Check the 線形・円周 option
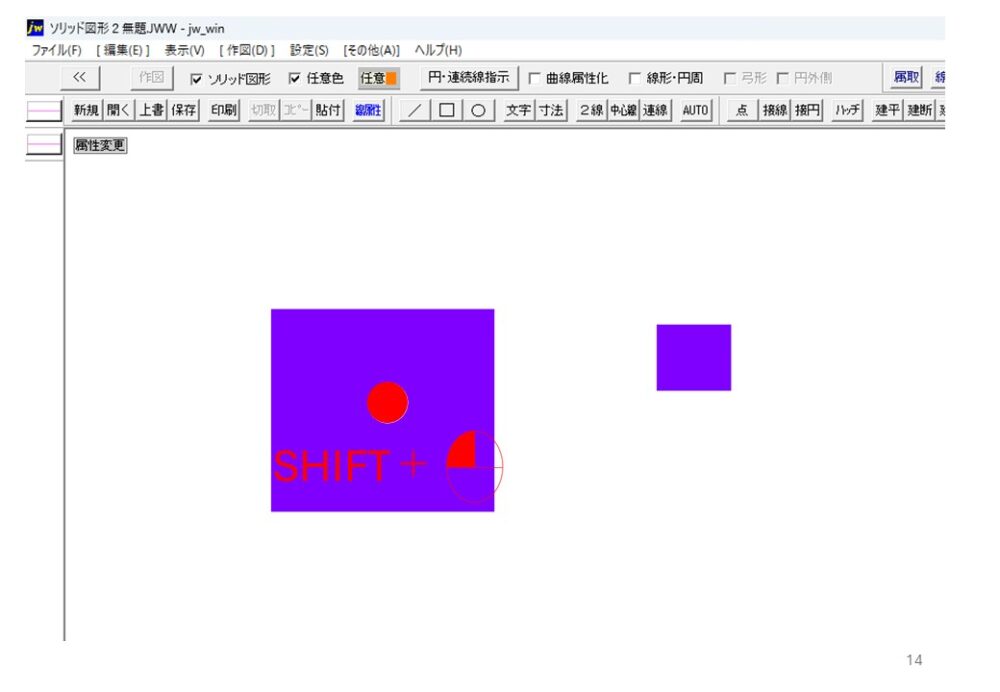 coord(635,79)
